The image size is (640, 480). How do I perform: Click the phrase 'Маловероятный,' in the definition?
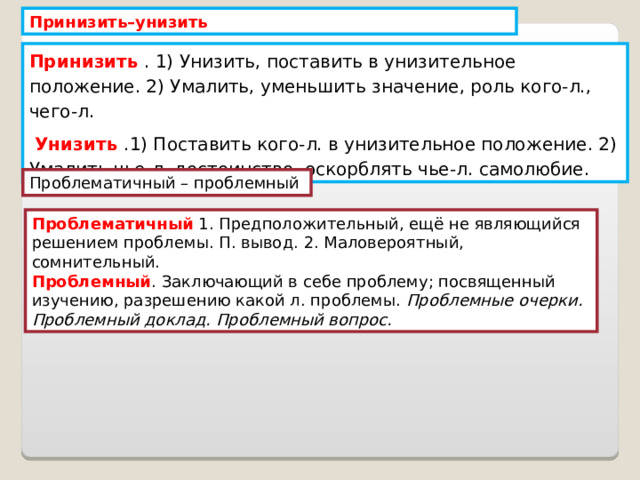point(394,243)
